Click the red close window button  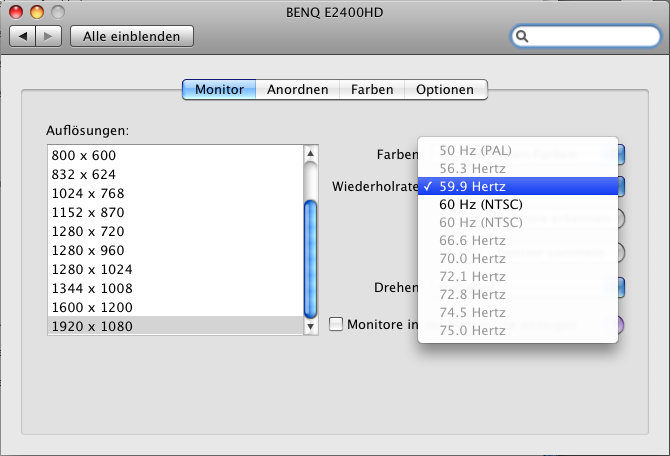click(x=17, y=11)
